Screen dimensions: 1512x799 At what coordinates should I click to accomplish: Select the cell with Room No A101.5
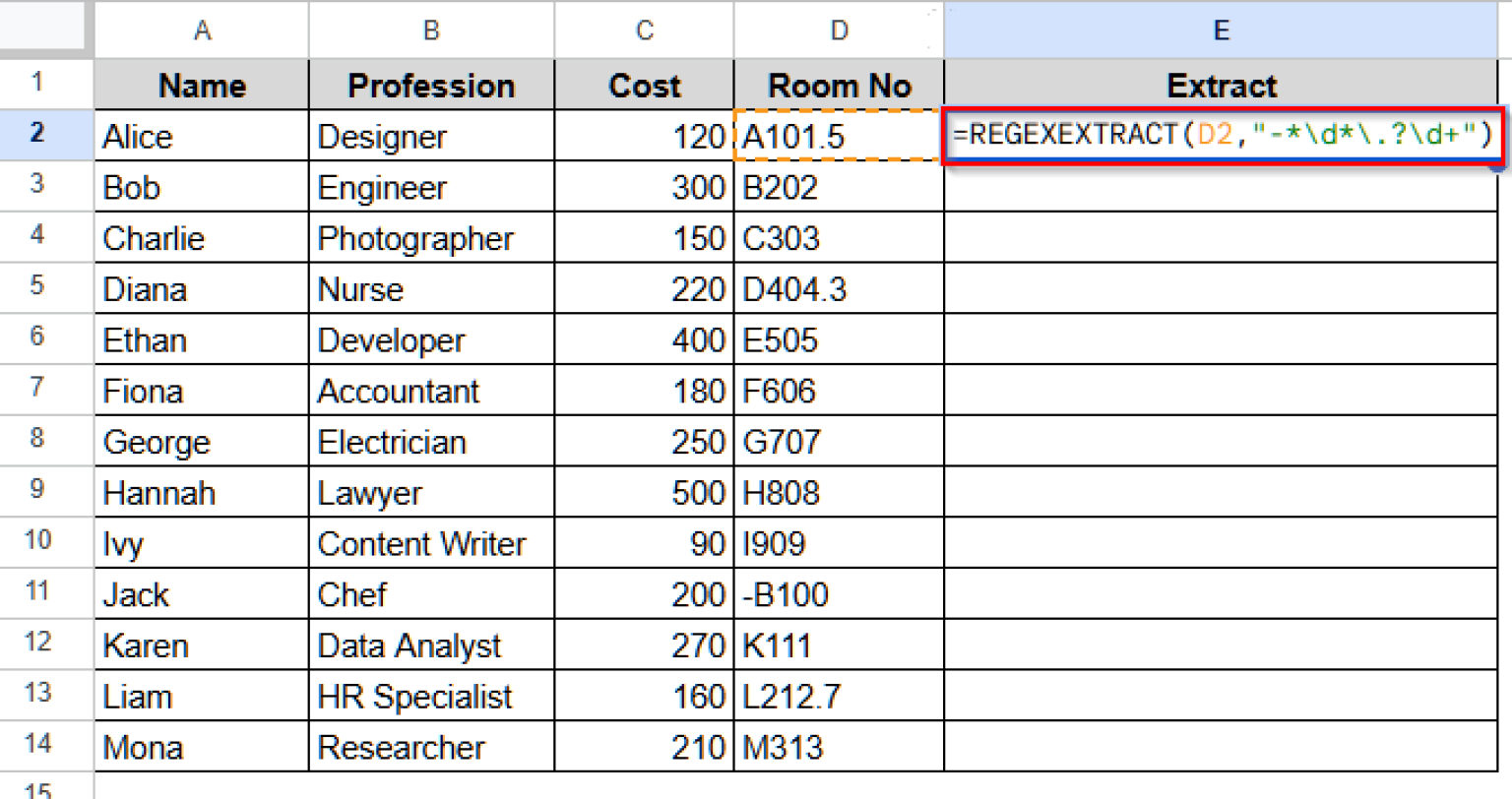pyautogui.click(x=838, y=135)
